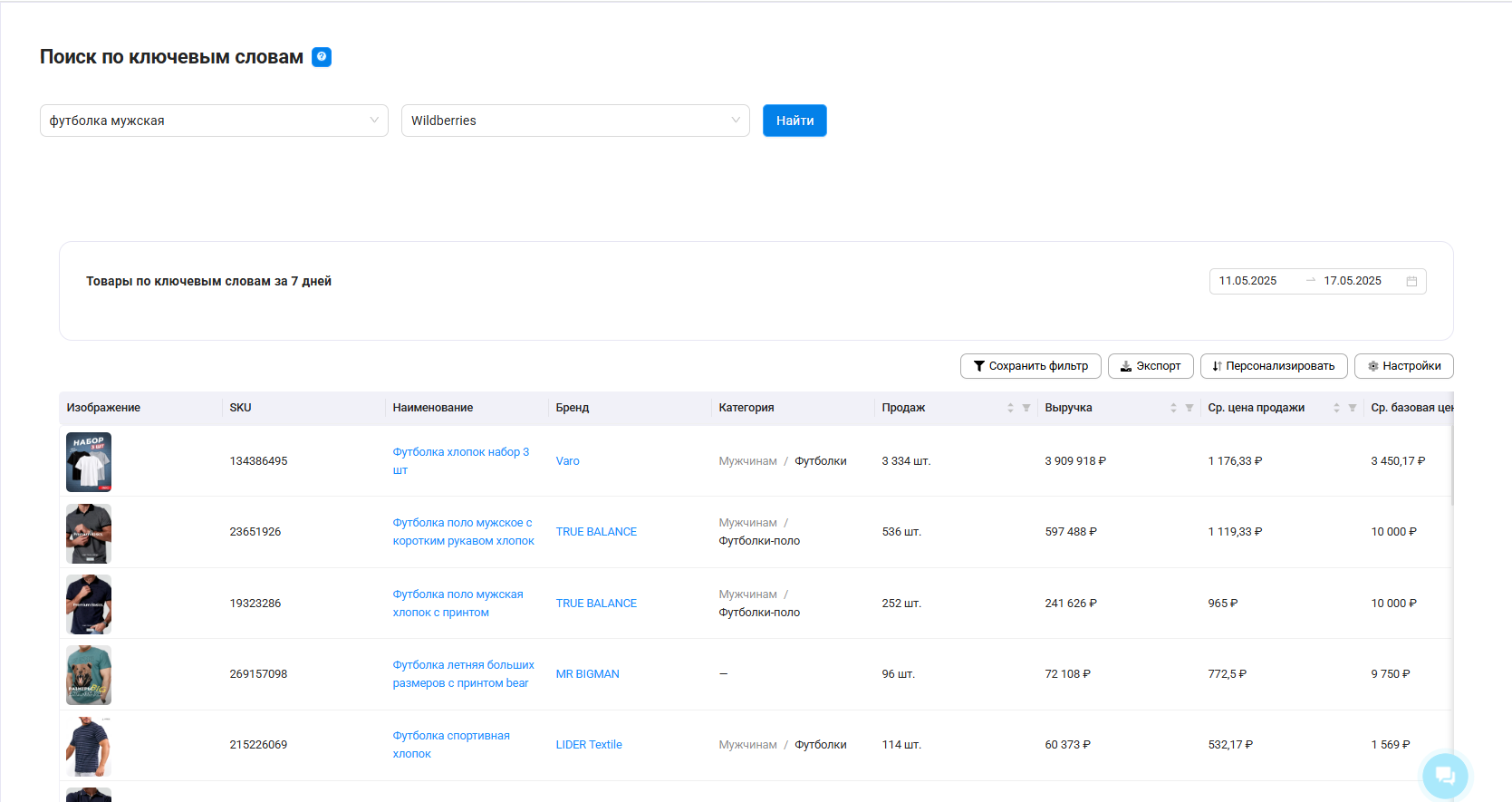Click the Футболки category in Varo row
The height and width of the screenshot is (802, 1512).
point(821,461)
